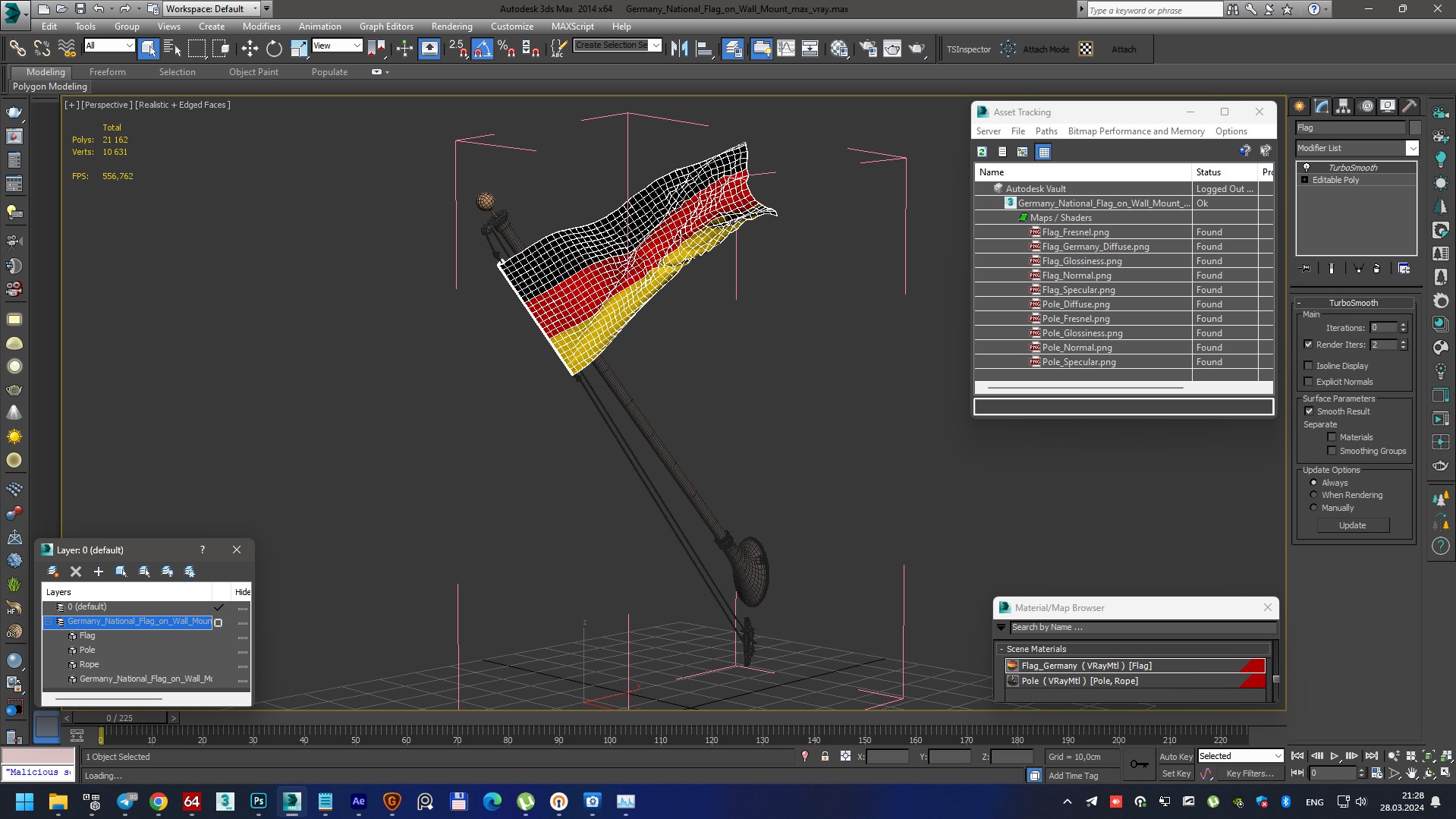The image size is (1456, 819).
Task: Open Select by Name dialog
Action: click(x=172, y=49)
